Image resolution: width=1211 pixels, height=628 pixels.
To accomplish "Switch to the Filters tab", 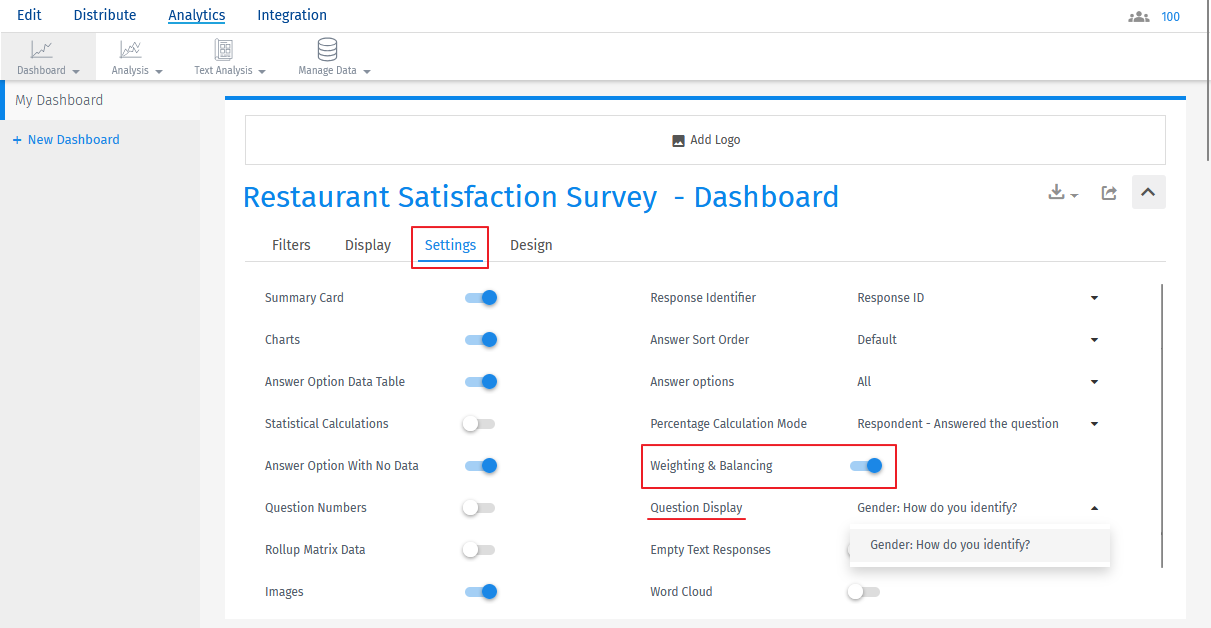I will tap(291, 245).
